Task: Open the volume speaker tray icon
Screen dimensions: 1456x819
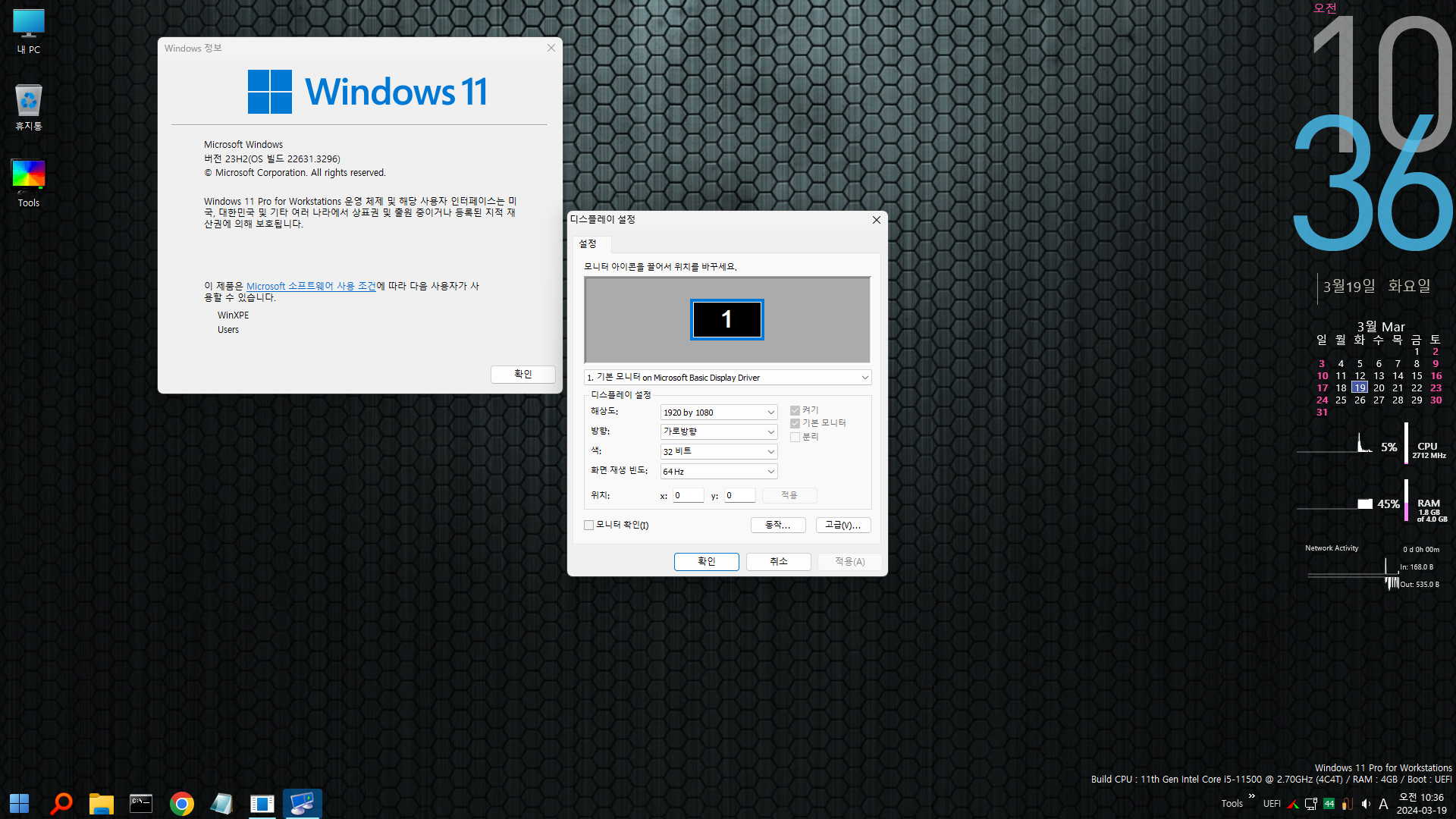Action: pyautogui.click(x=1366, y=804)
